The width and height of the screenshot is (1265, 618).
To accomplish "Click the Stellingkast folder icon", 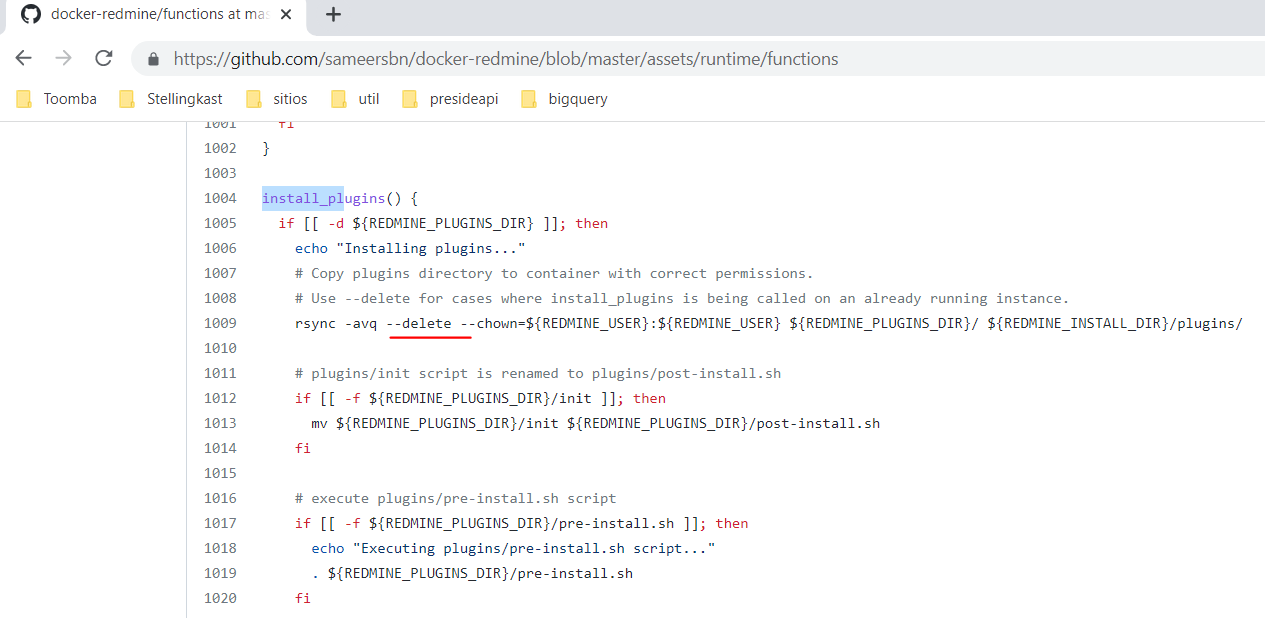I will [127, 98].
